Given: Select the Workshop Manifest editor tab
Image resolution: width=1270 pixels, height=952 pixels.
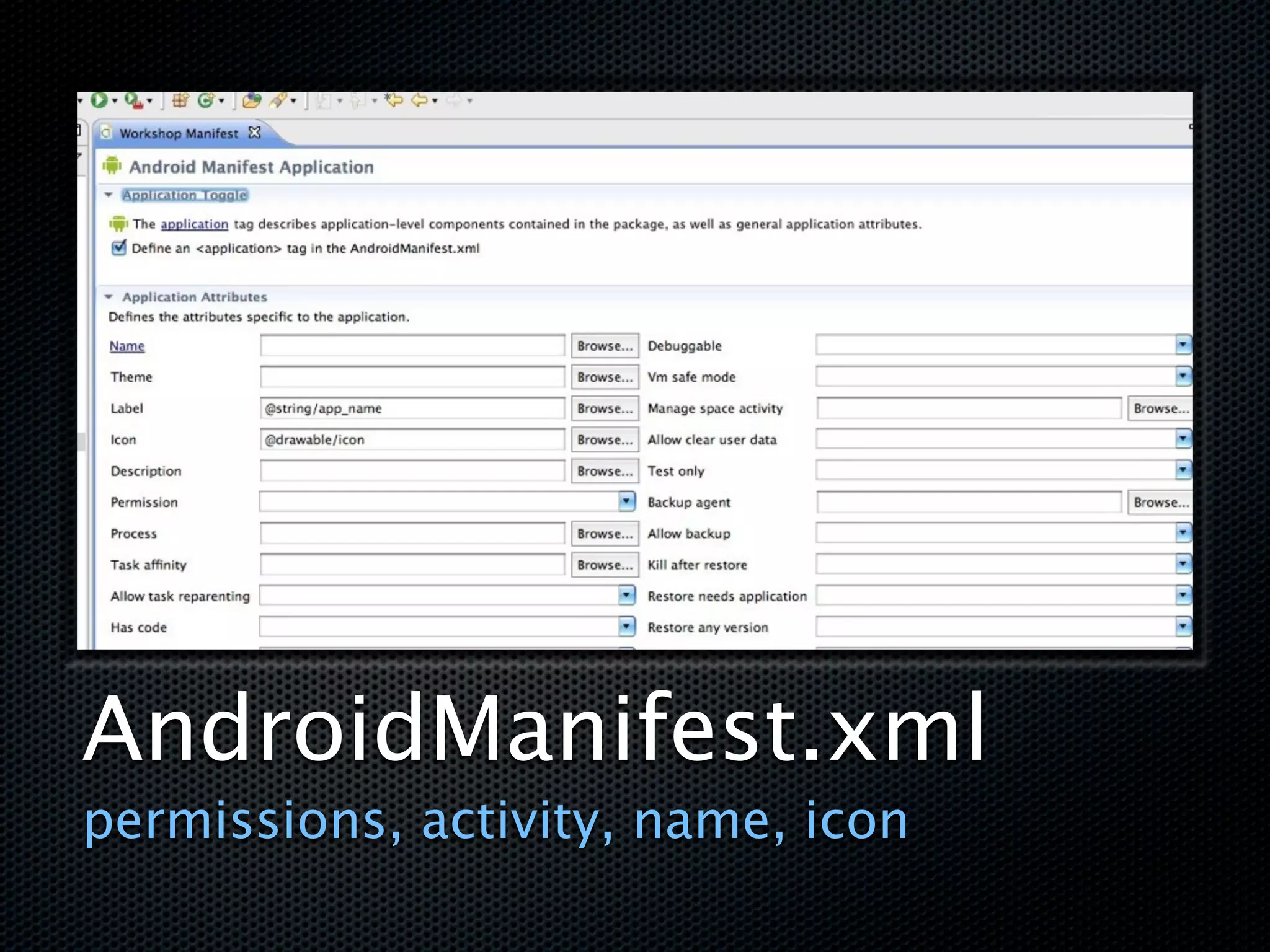Looking at the screenshot, I should pos(179,133).
